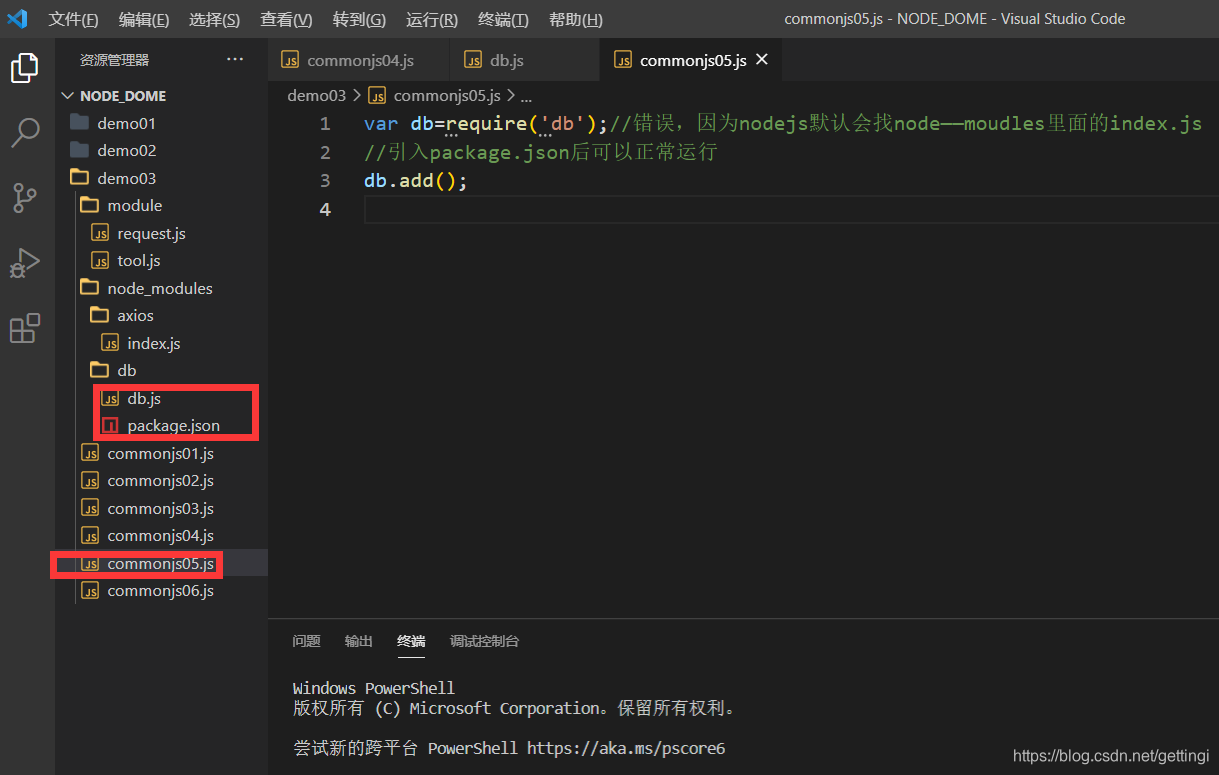The width and height of the screenshot is (1219, 775).
Task: Open commonjs01.js in the explorer
Action: [x=161, y=453]
